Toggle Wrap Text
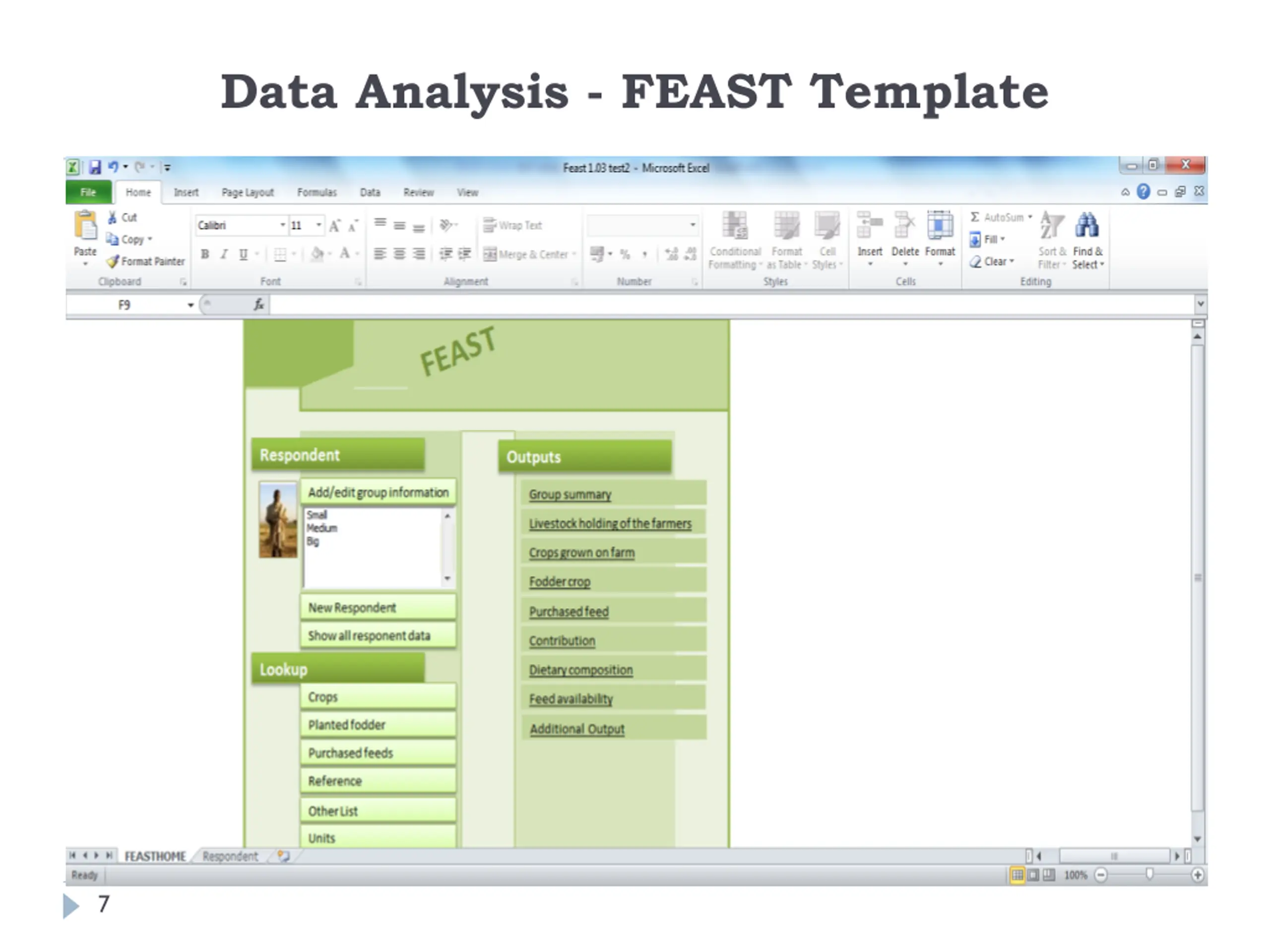This screenshot has width=1270, height=952. click(x=512, y=225)
